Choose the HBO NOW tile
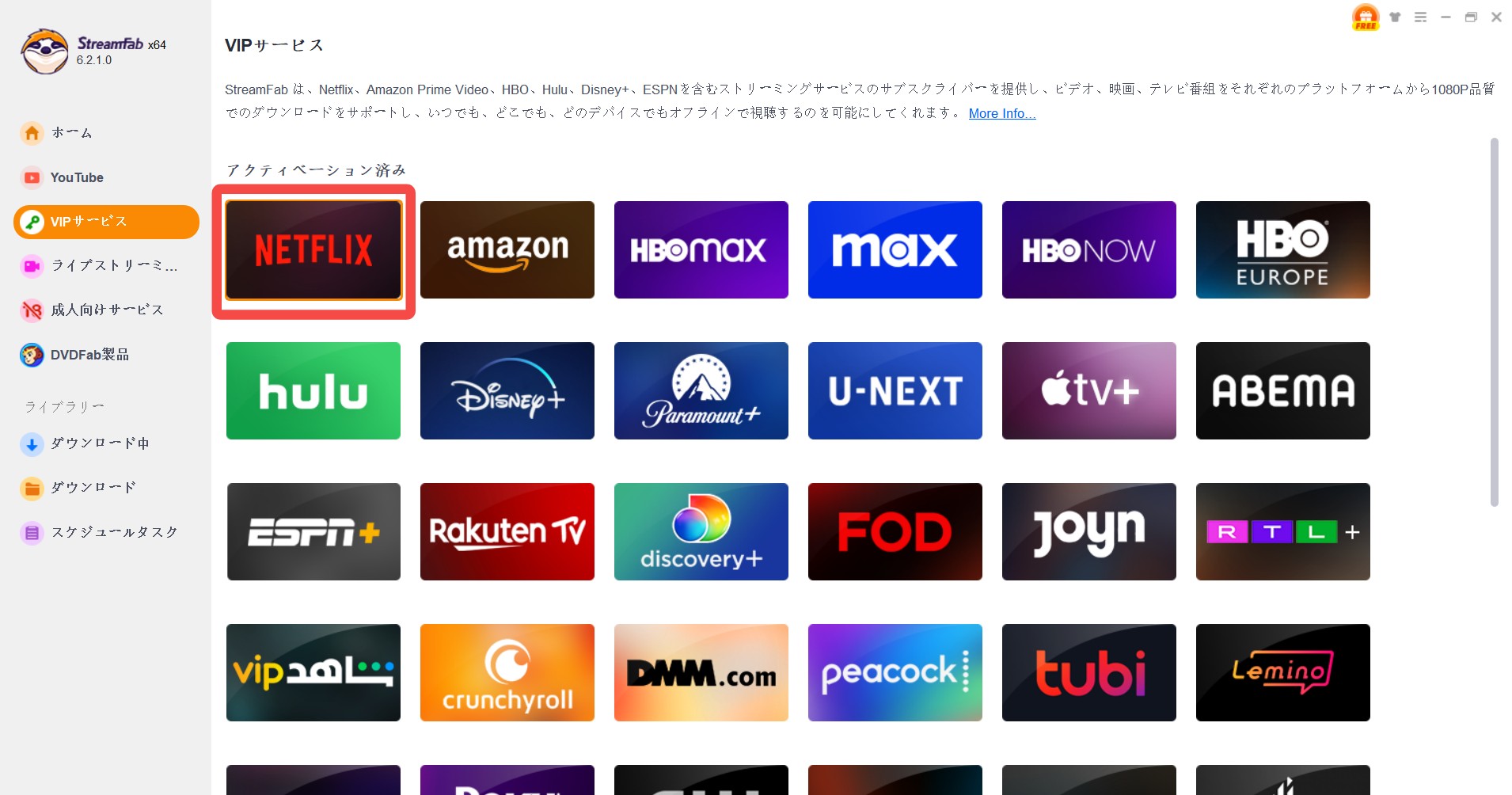Screen dimensions: 1512x795 tap(1089, 250)
